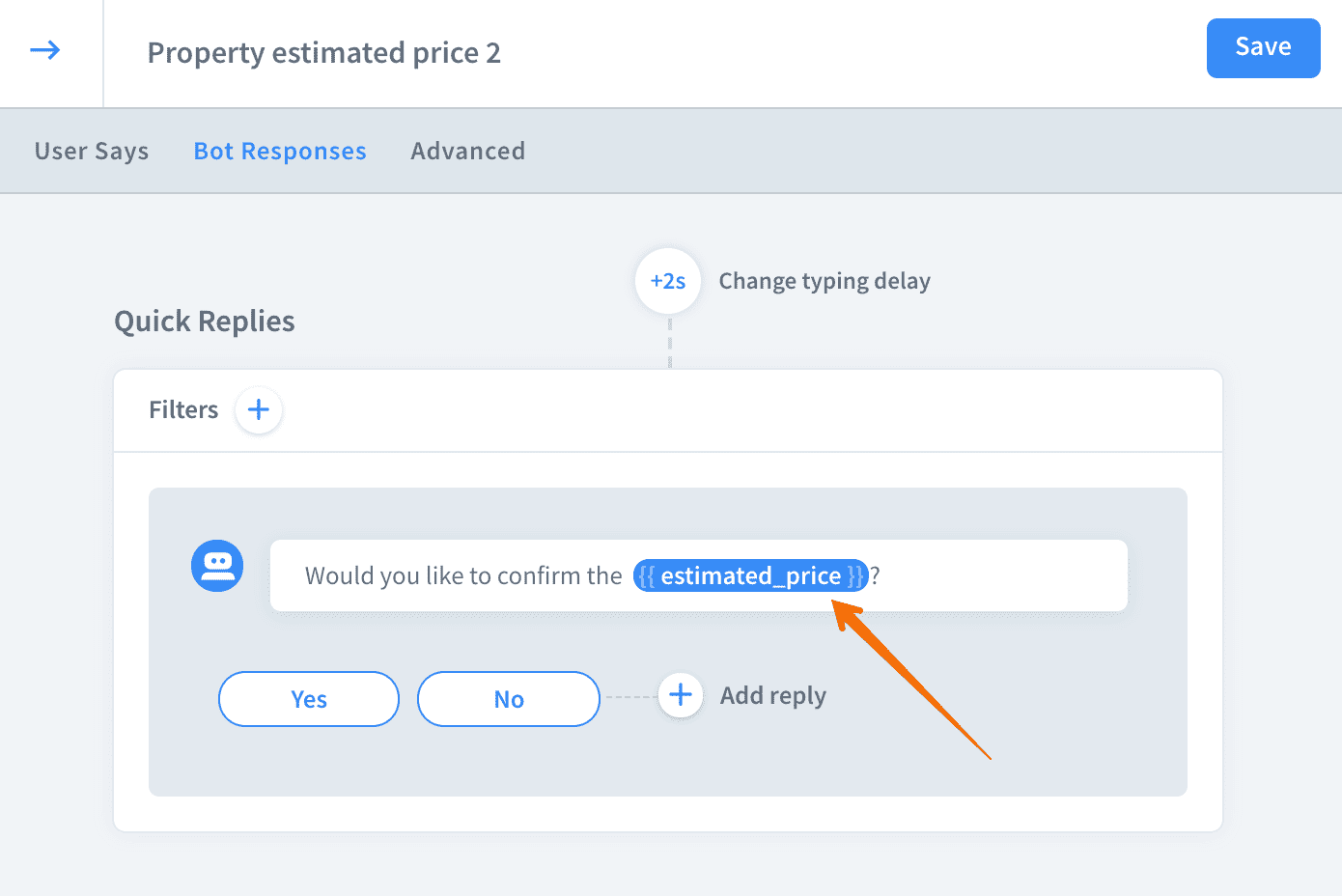Select the Bot Responses tab
This screenshot has width=1342, height=896.
280,152
